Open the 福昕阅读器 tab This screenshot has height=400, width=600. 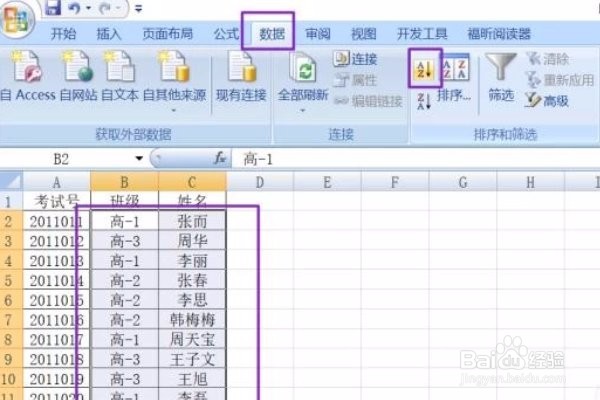click(499, 34)
